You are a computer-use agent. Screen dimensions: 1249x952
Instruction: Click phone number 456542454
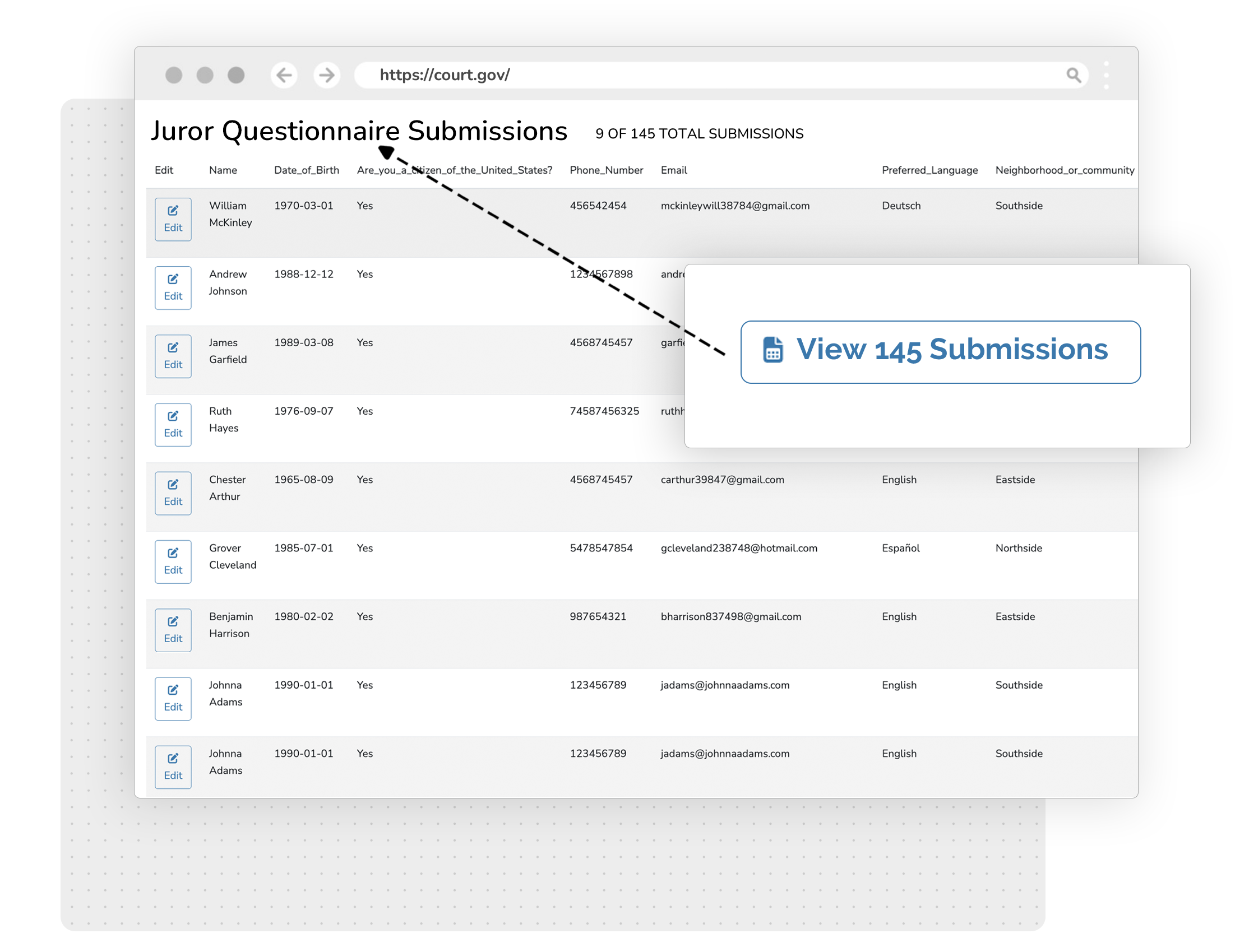pos(598,206)
